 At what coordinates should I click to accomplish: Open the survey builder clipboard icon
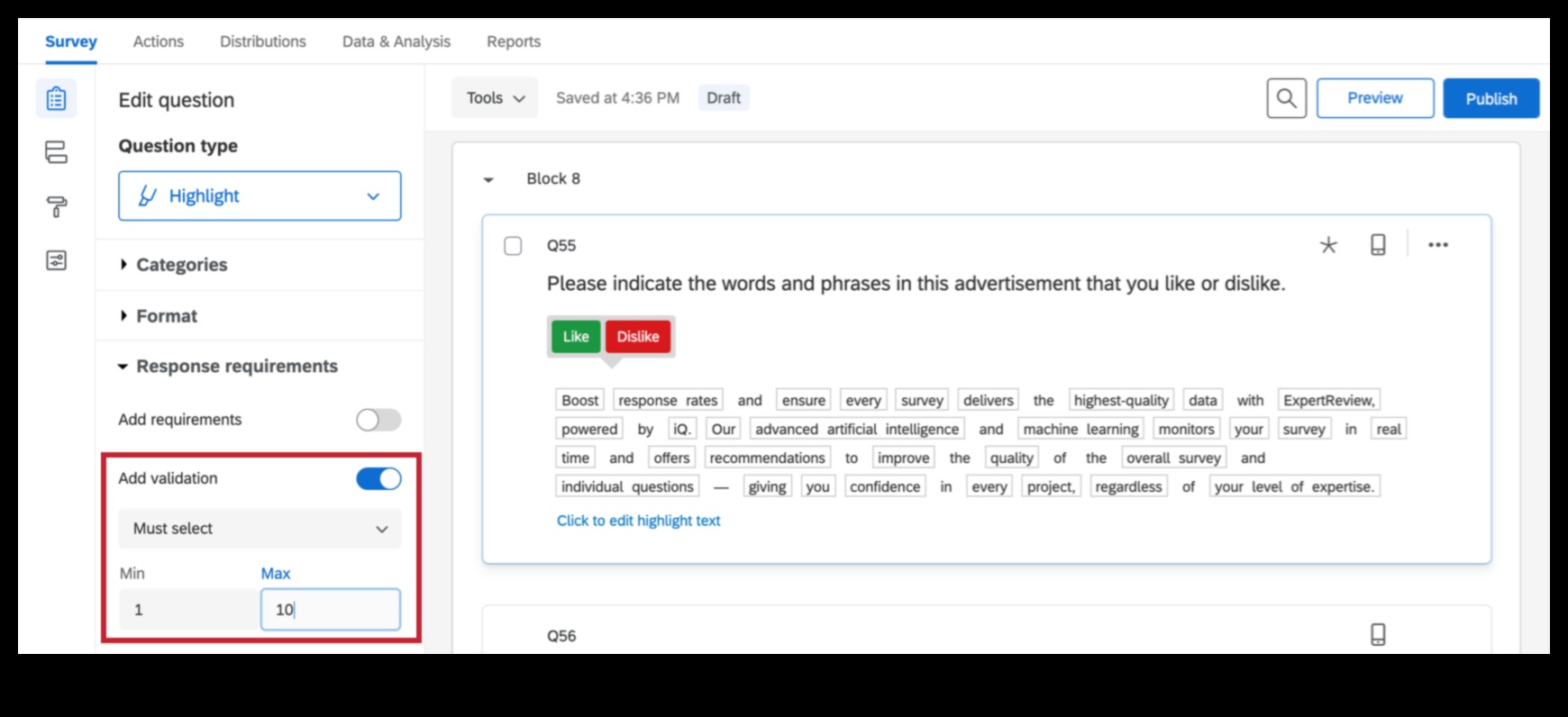coord(56,98)
